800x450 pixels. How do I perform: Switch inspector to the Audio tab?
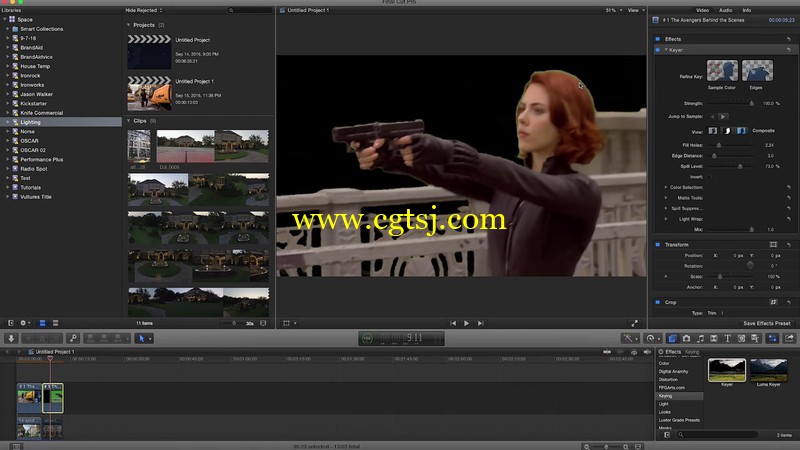725,10
